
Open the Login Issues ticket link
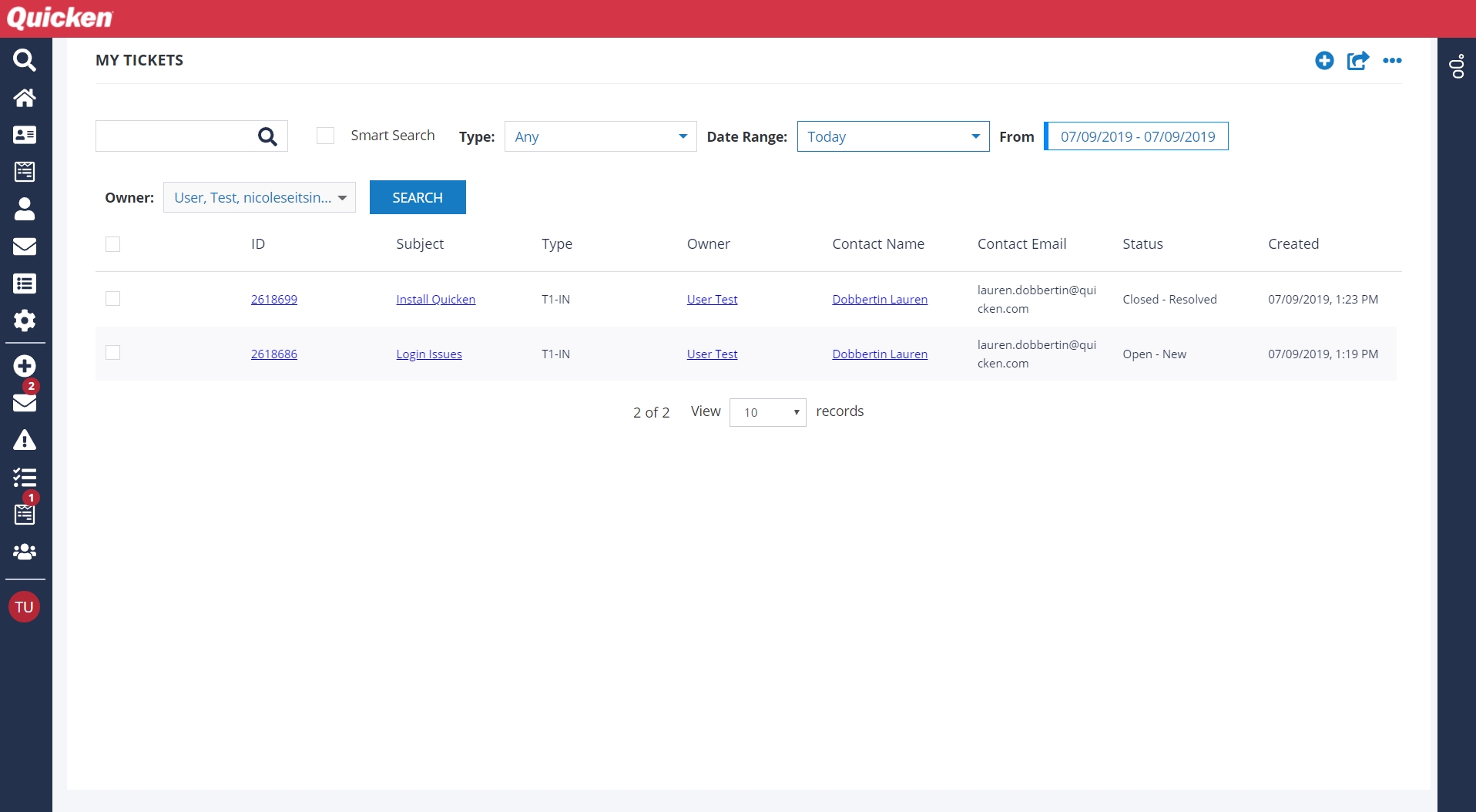pyautogui.click(x=429, y=354)
